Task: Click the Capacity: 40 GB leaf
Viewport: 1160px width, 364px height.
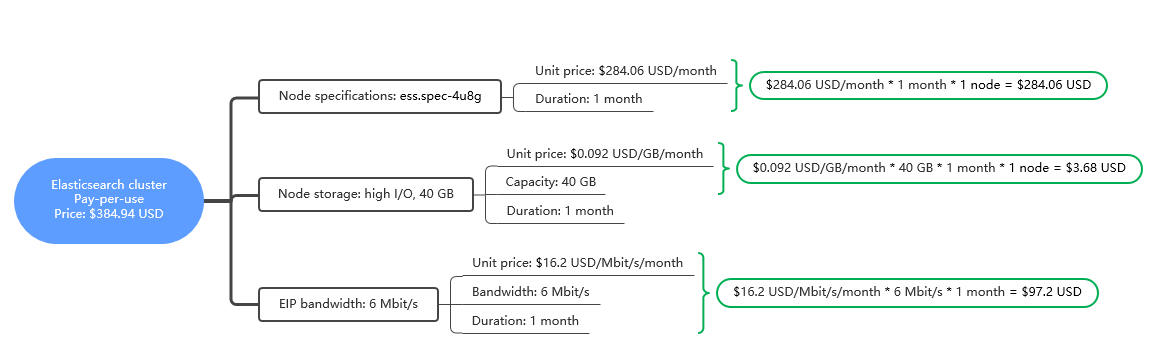Action: [x=551, y=181]
